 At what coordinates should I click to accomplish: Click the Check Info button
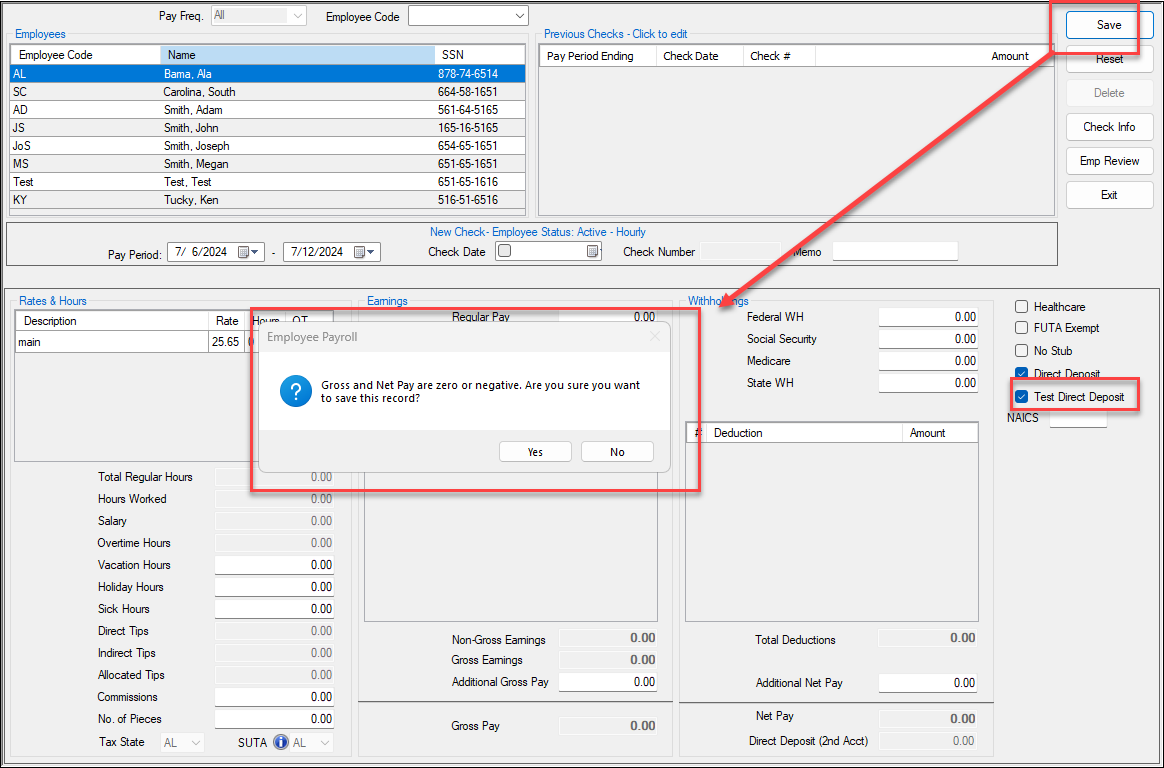click(x=1108, y=127)
